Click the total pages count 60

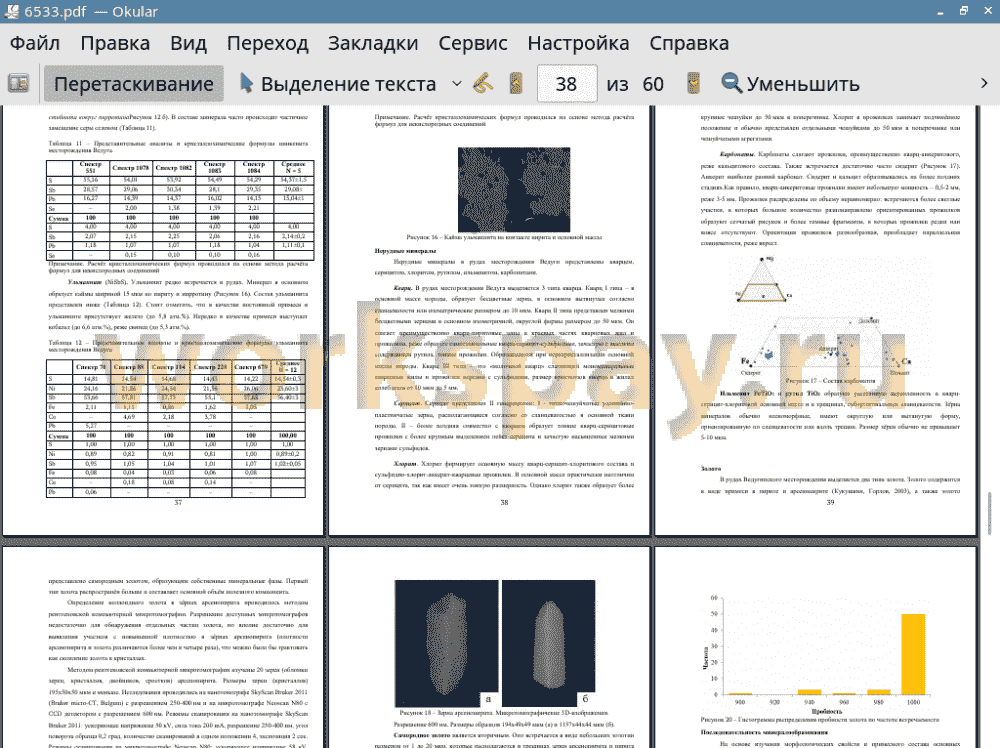coord(653,84)
